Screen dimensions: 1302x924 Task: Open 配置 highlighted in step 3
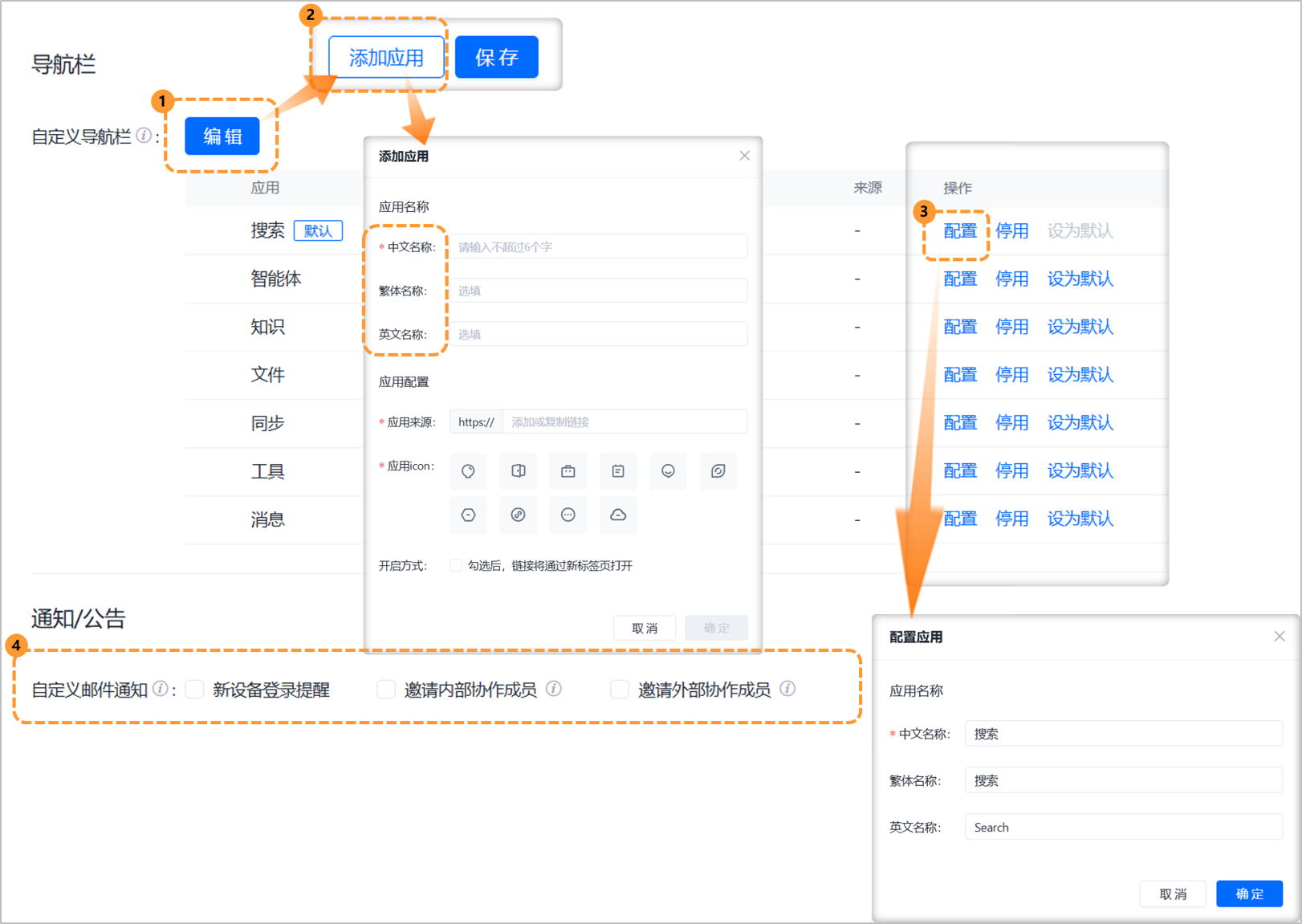click(960, 230)
